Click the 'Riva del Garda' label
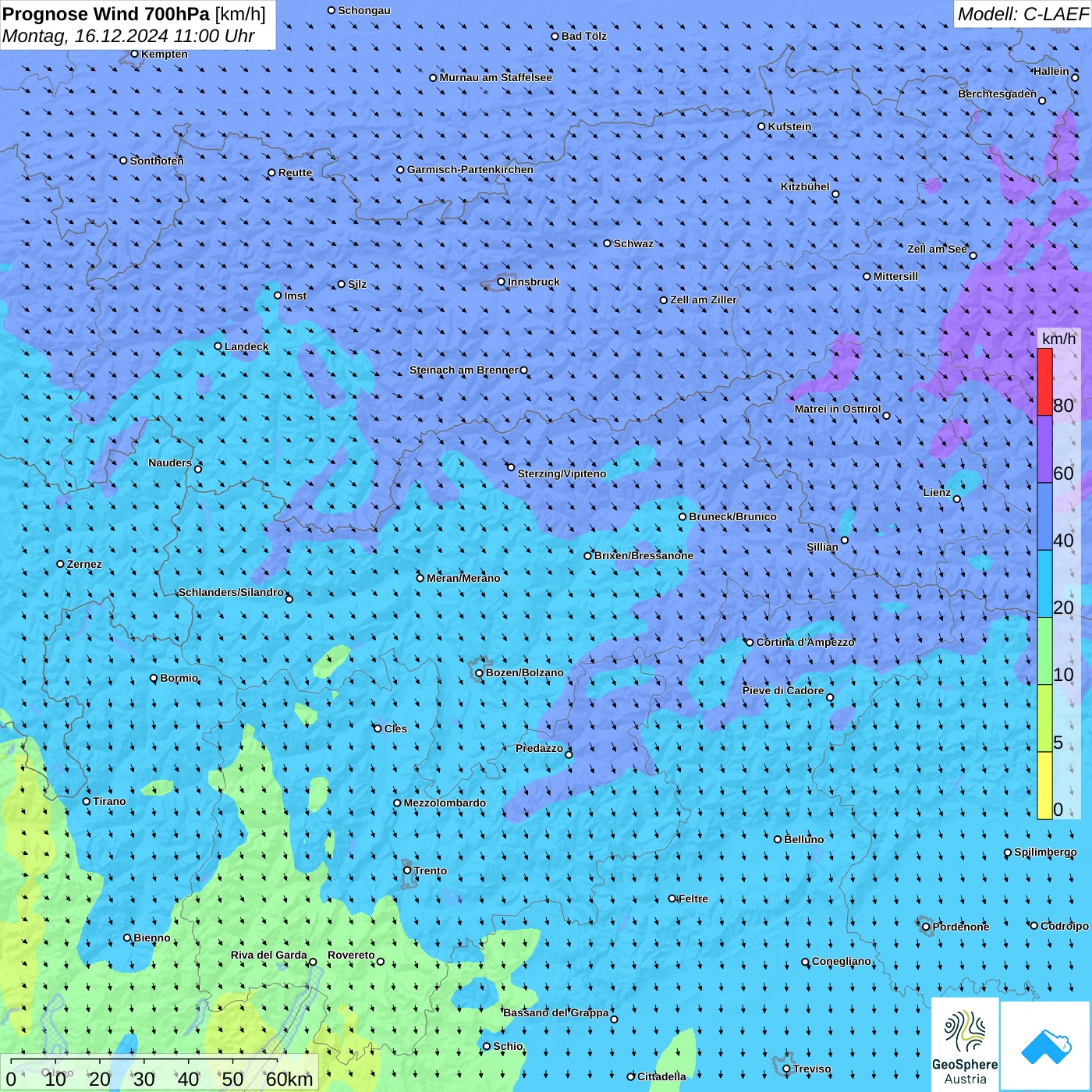The height and width of the screenshot is (1092, 1092). click(x=269, y=955)
